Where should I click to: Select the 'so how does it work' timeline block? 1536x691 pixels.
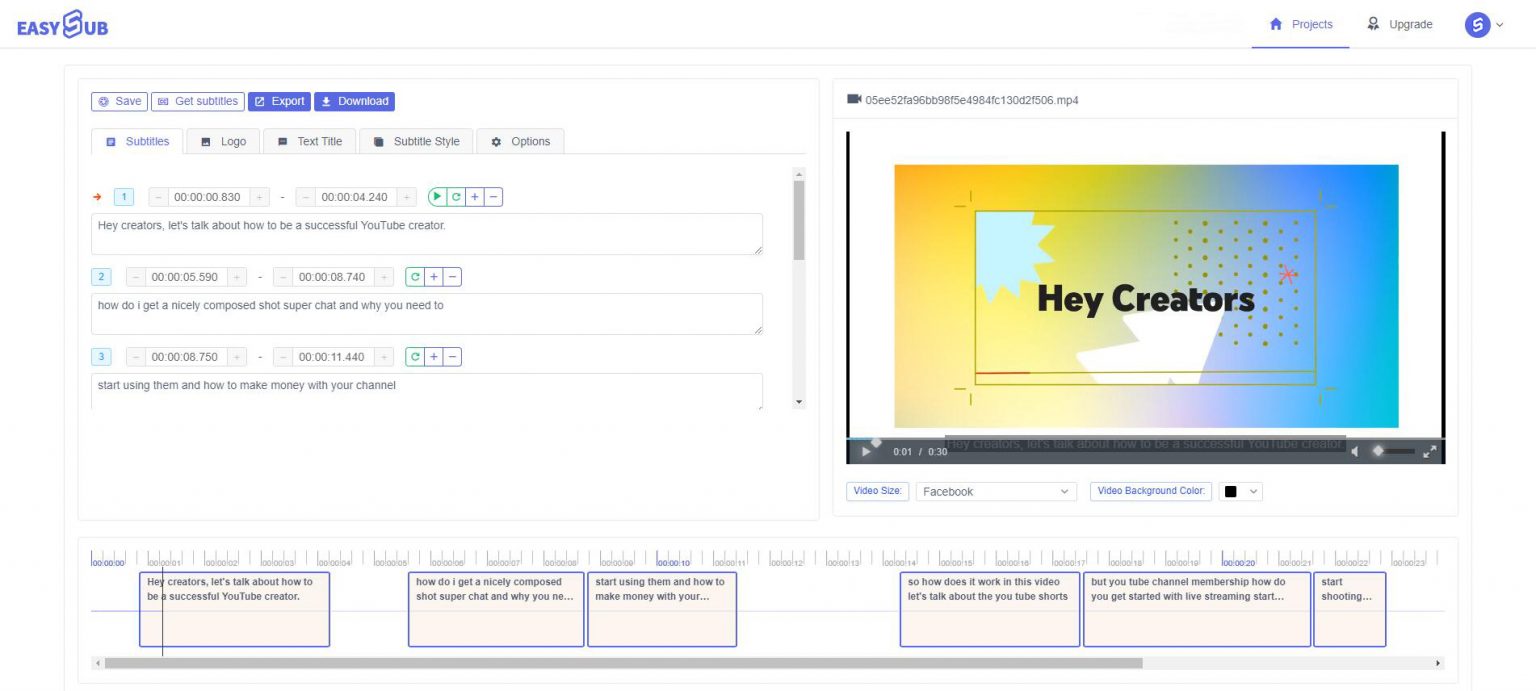[989, 609]
